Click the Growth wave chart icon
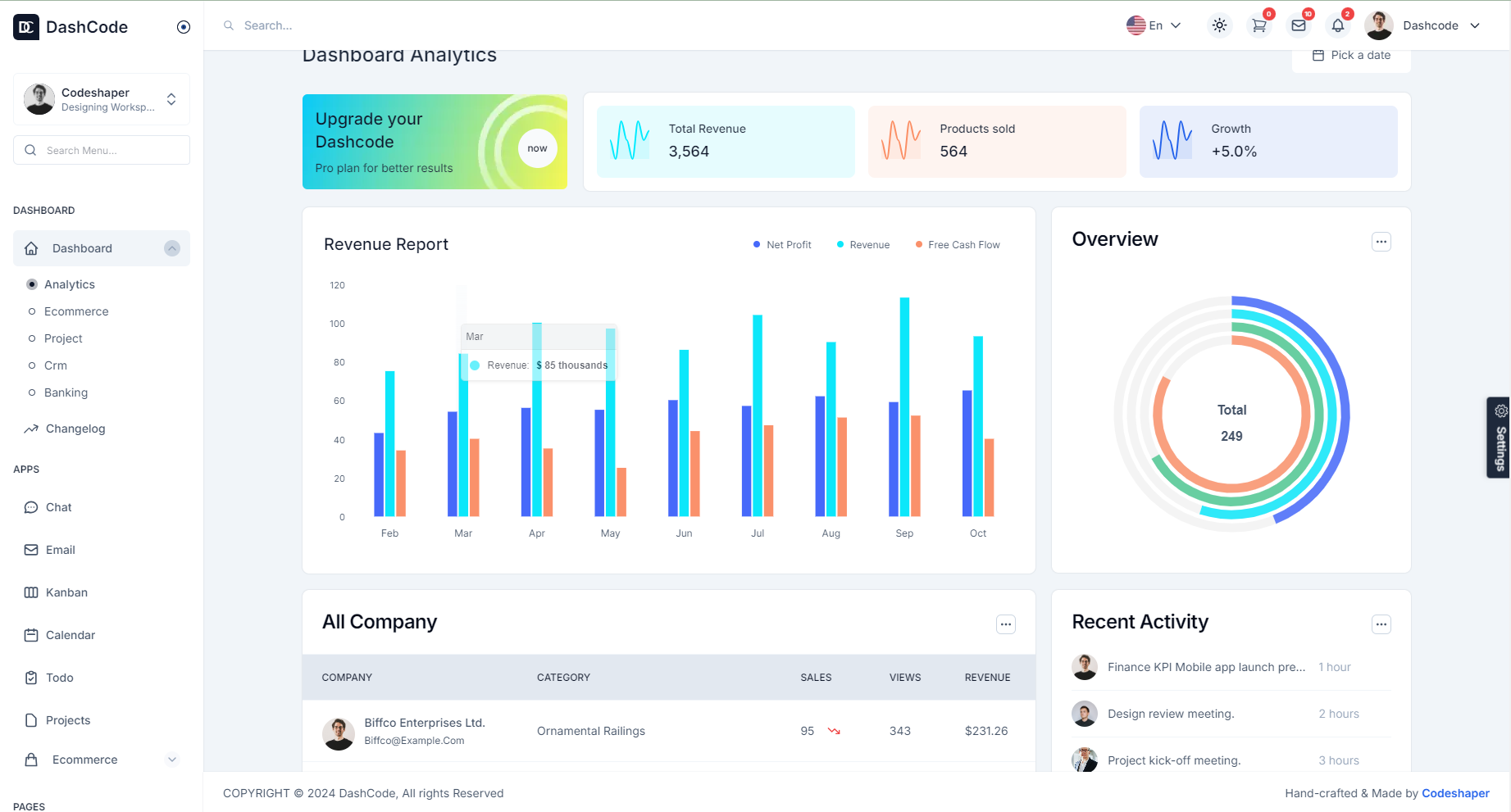The height and width of the screenshot is (812, 1511). pyautogui.click(x=1172, y=140)
